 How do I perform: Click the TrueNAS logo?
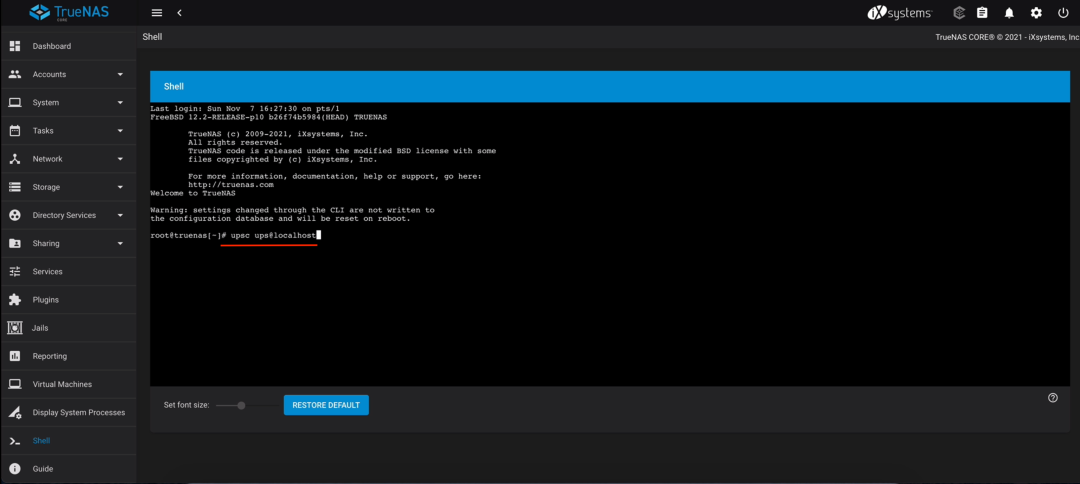click(69, 12)
